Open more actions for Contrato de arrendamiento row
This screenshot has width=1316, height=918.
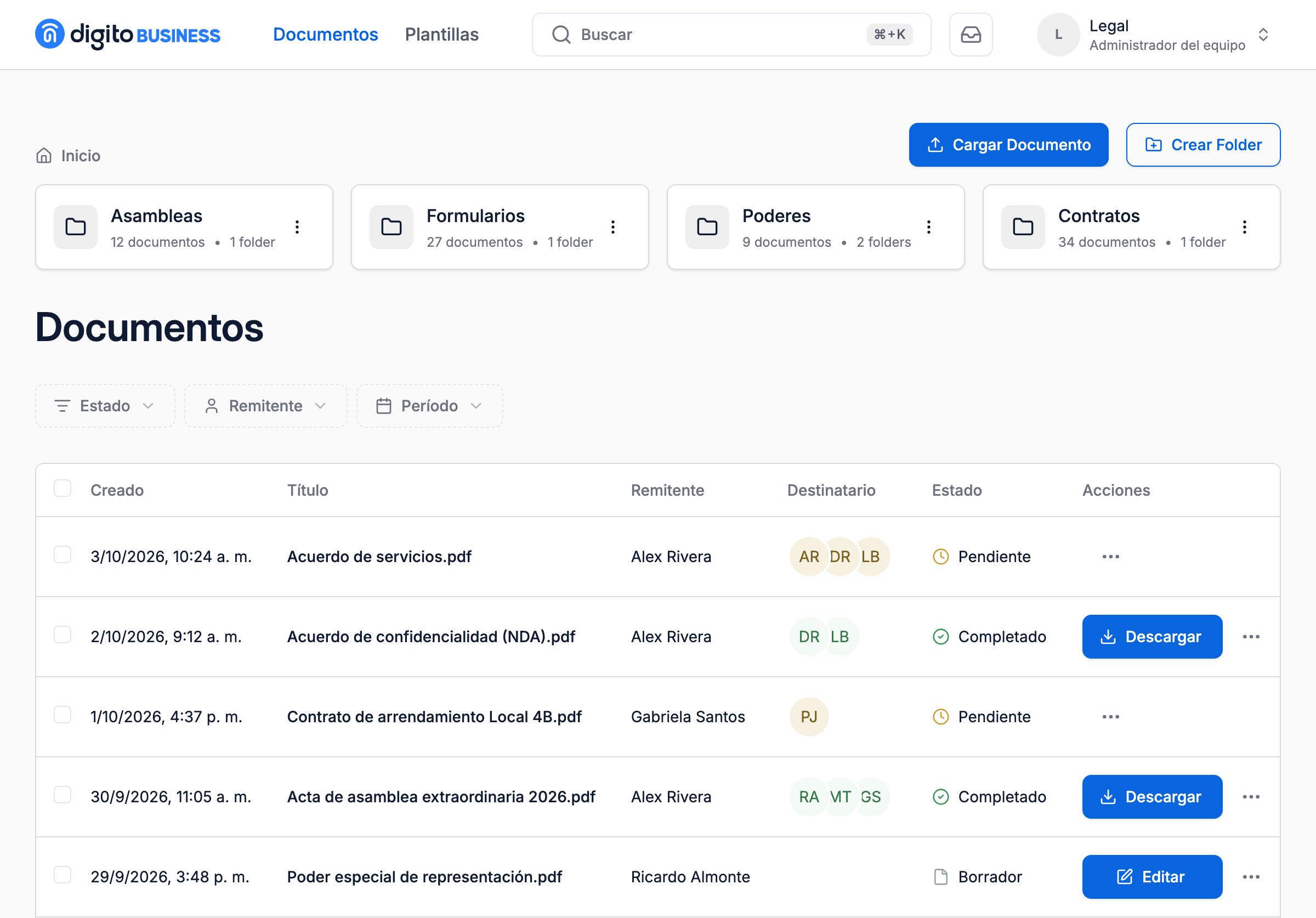1110,717
